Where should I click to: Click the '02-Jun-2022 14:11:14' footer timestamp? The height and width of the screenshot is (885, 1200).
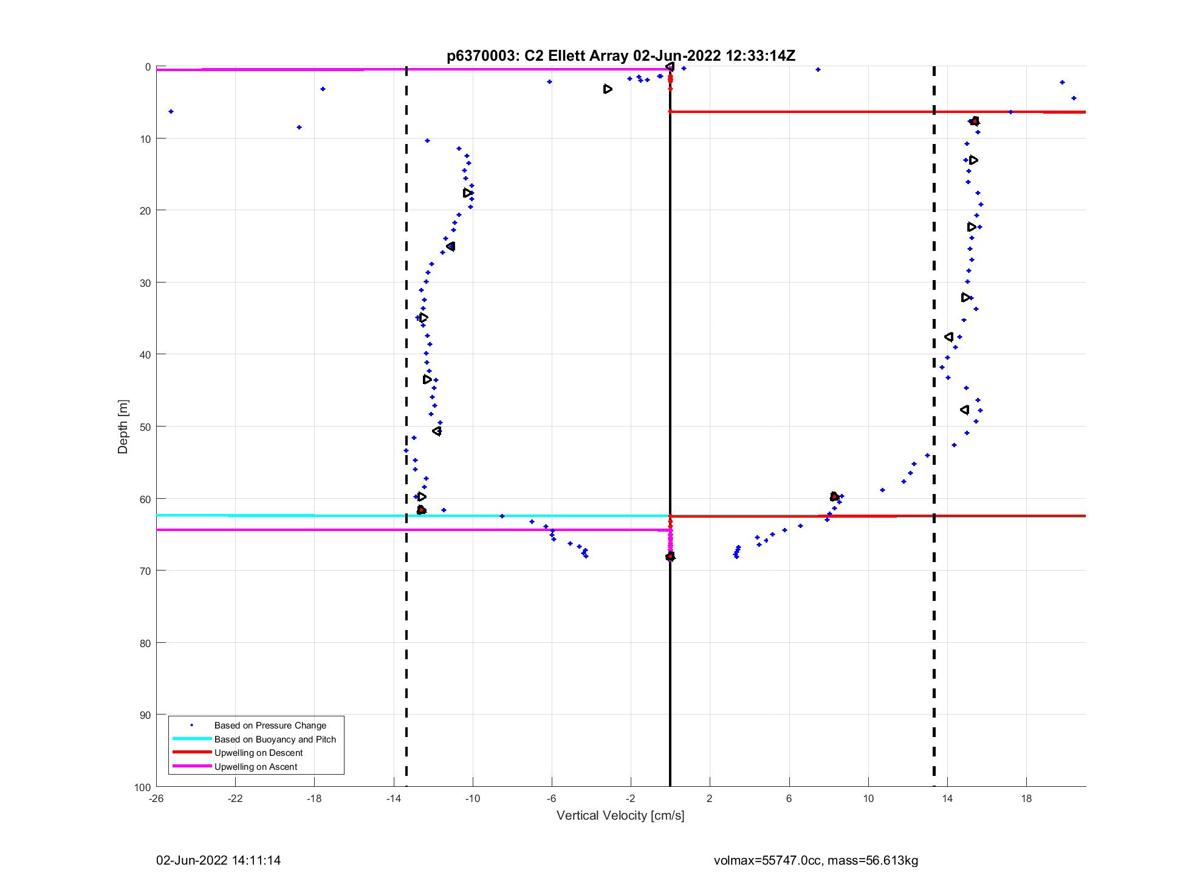point(218,860)
